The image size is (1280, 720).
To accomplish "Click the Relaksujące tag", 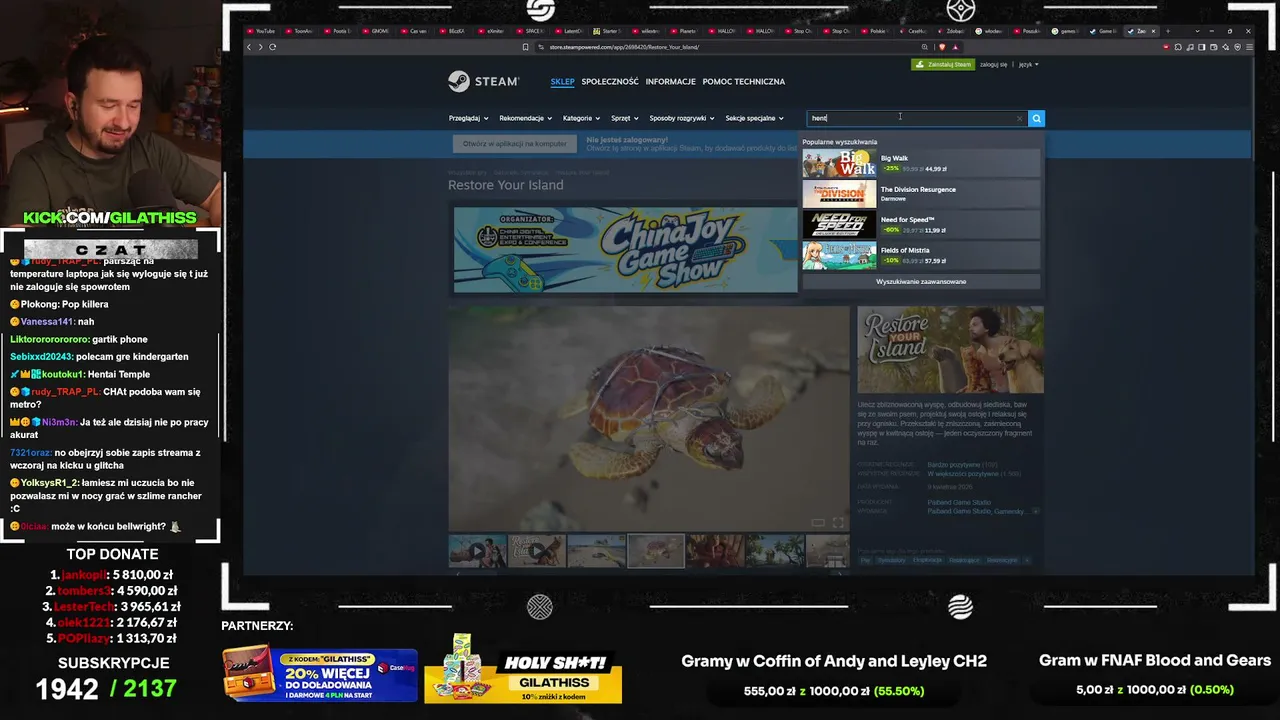I will 964,560.
